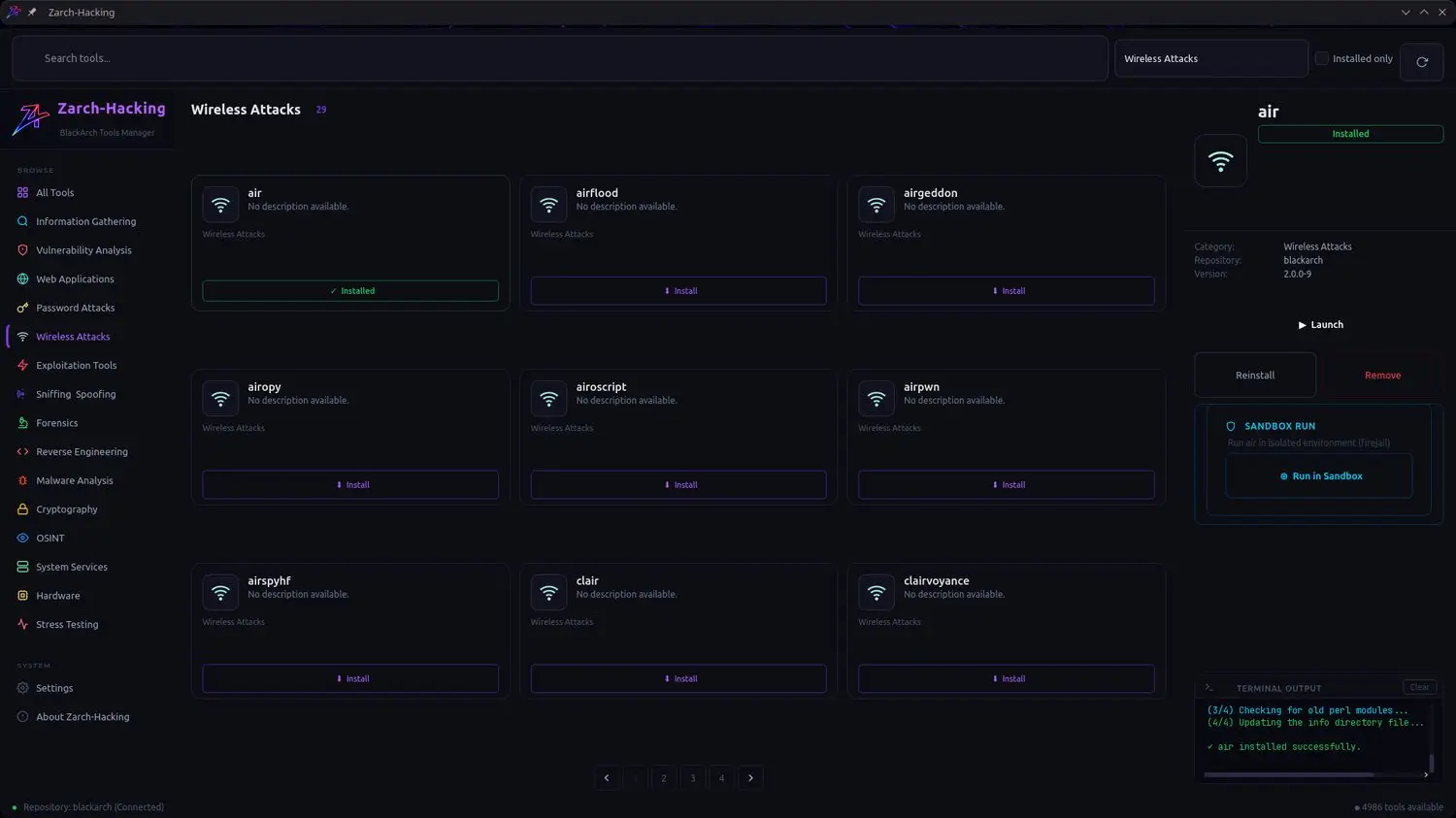Open the Settings menu label
Image resolution: width=1456 pixels, height=818 pixels.
pyautogui.click(x=54, y=688)
